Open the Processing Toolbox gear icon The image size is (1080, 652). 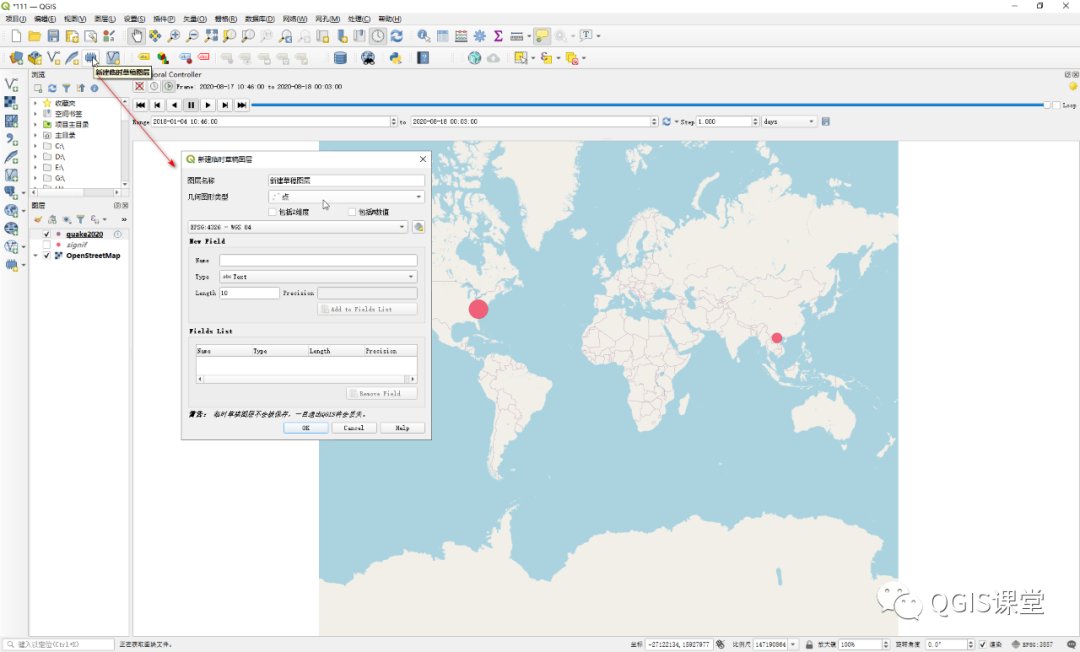coord(479,36)
